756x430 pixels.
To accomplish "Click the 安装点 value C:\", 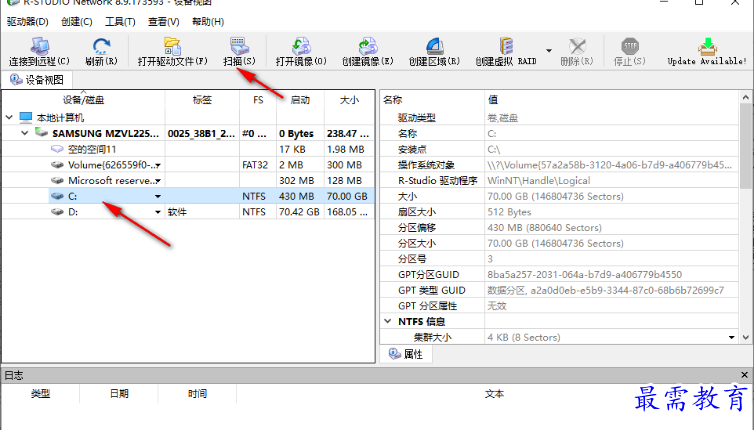I will pos(494,149).
